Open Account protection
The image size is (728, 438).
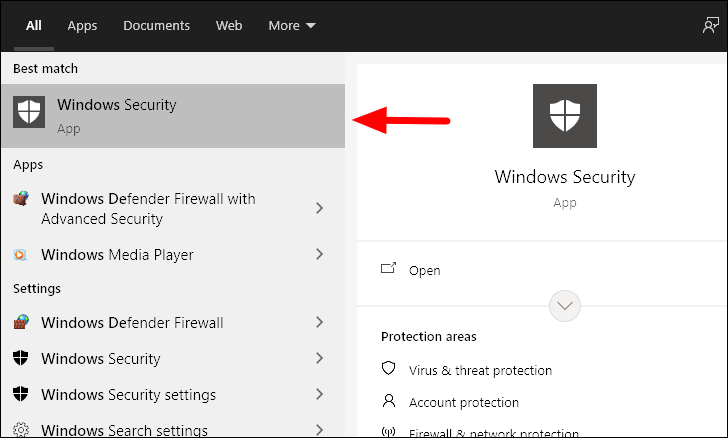463,402
